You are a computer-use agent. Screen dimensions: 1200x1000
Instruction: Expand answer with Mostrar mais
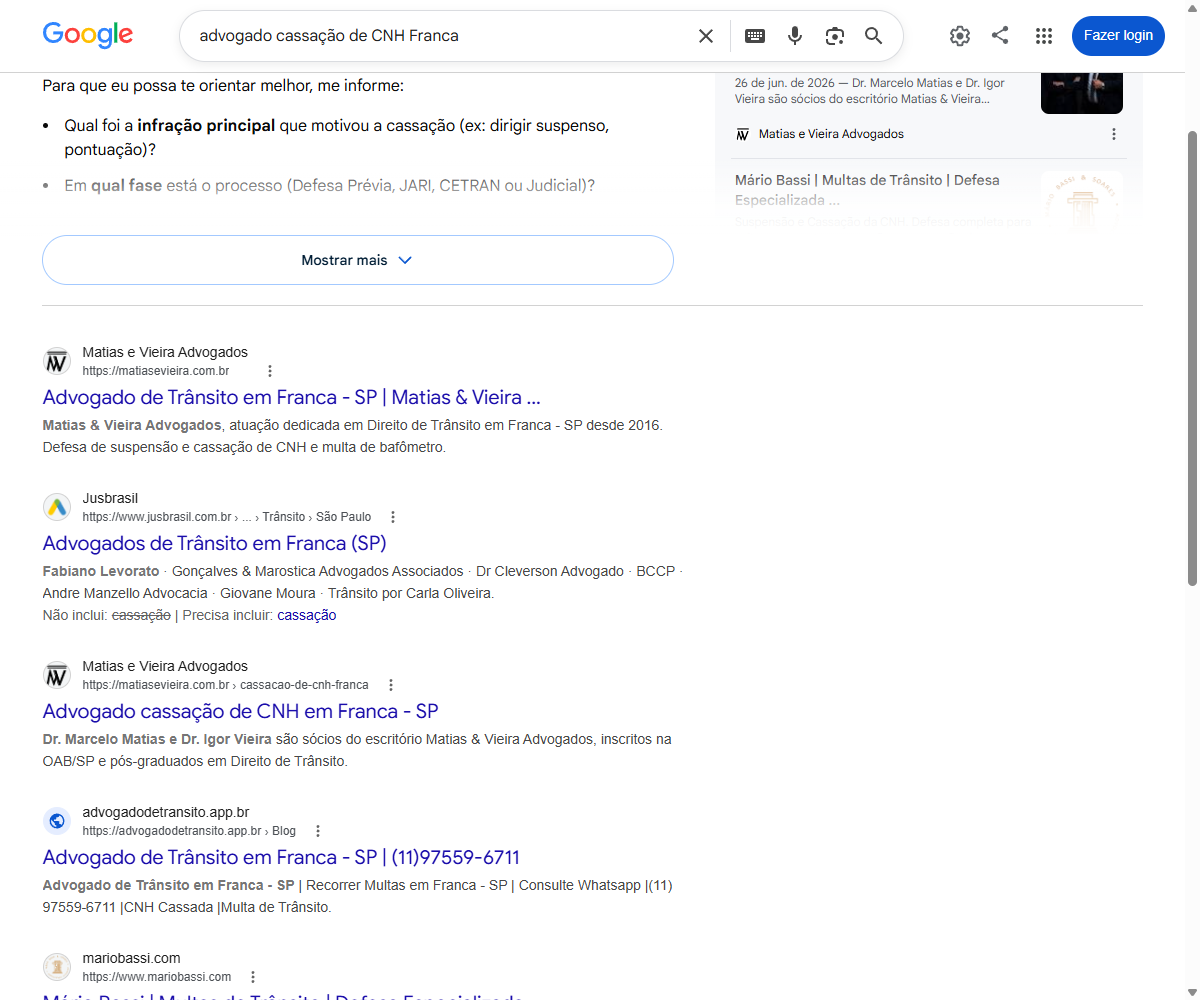pos(357,260)
